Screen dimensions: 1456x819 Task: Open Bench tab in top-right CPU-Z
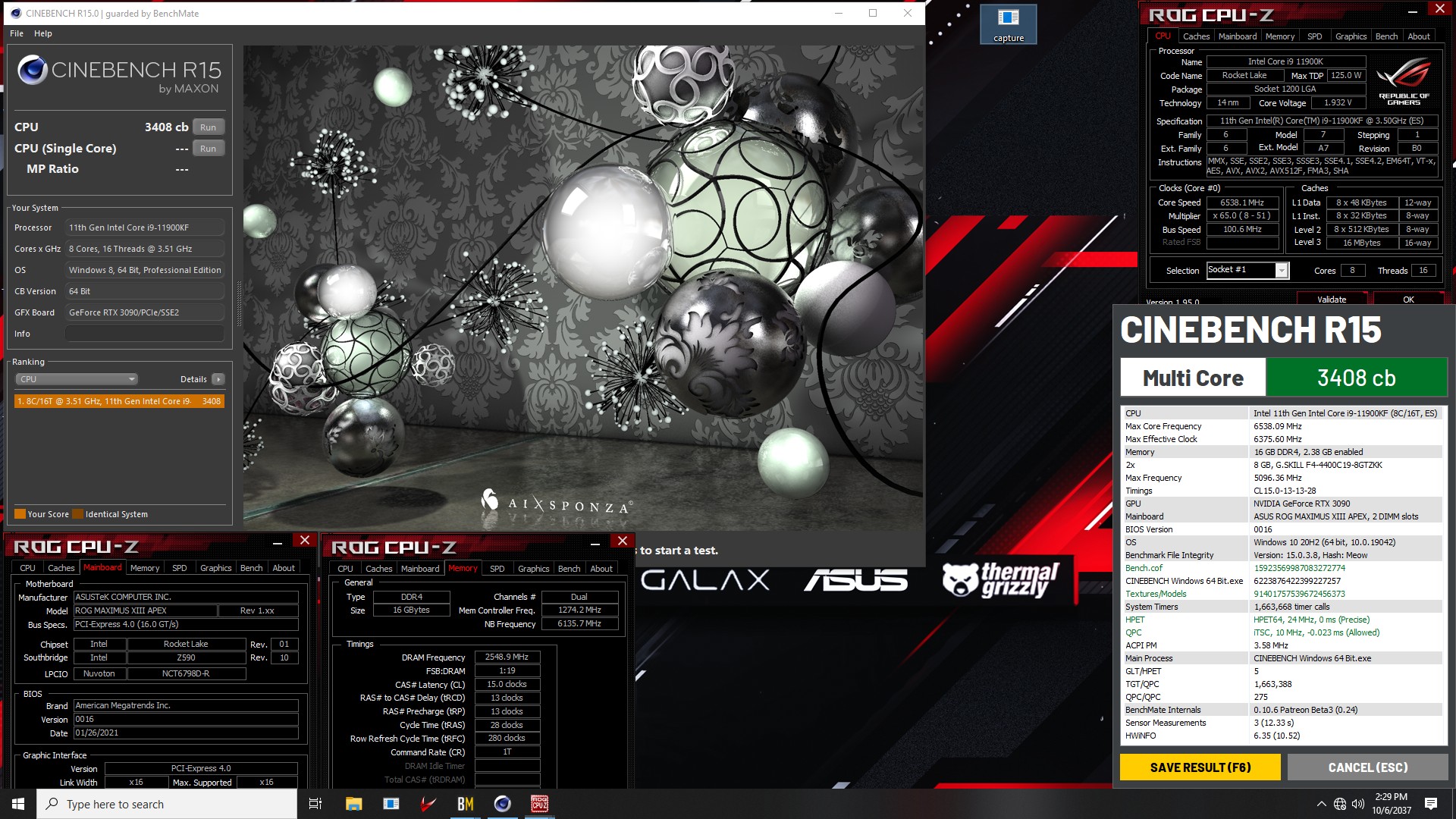click(1386, 36)
